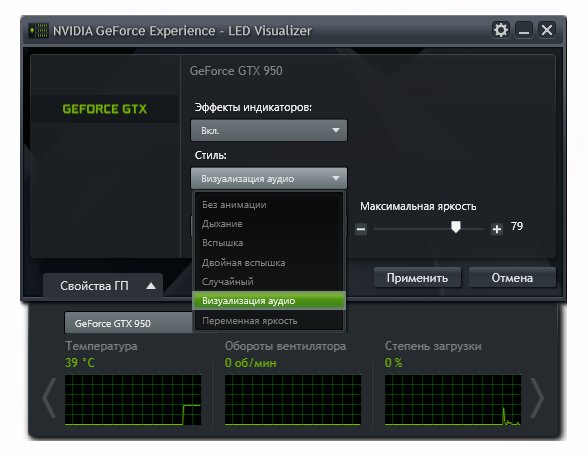Choose the Дыхание style option
588x456 pixels.
tap(269, 224)
